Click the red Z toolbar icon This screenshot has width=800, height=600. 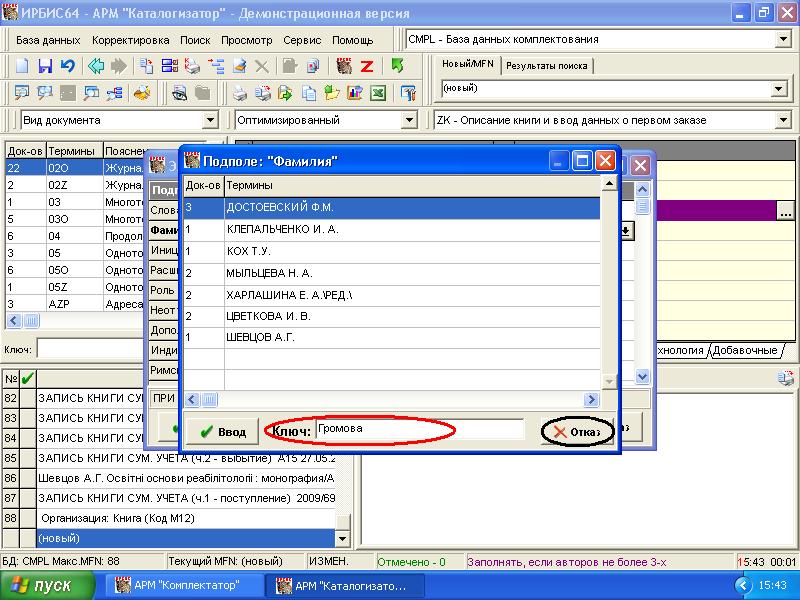(367, 66)
